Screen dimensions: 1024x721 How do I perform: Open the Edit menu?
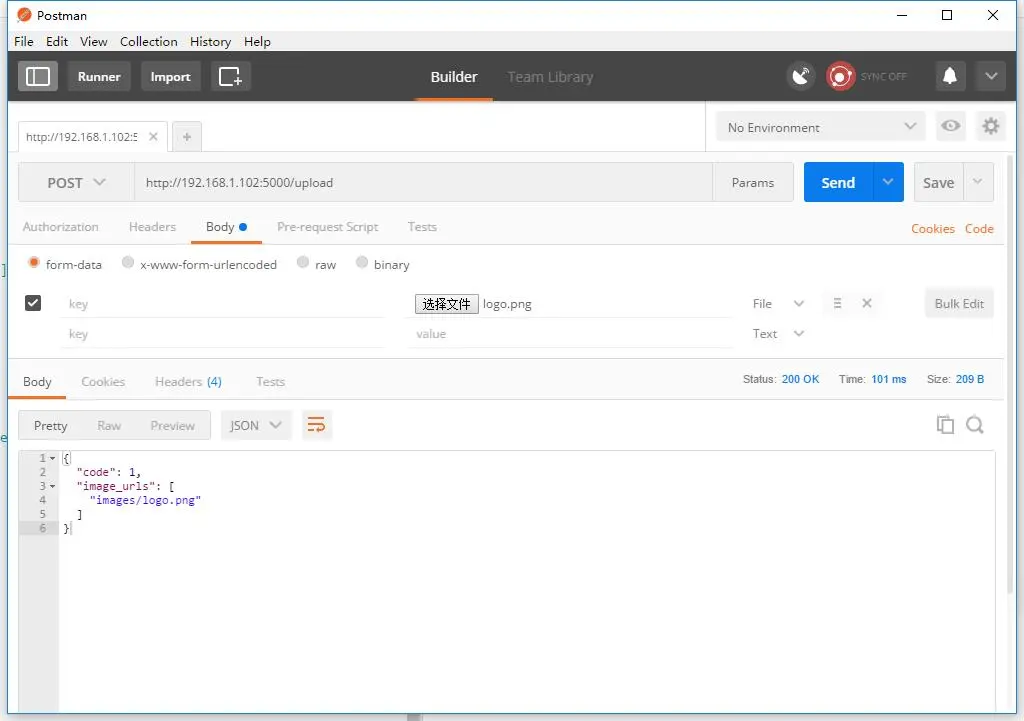pos(57,41)
